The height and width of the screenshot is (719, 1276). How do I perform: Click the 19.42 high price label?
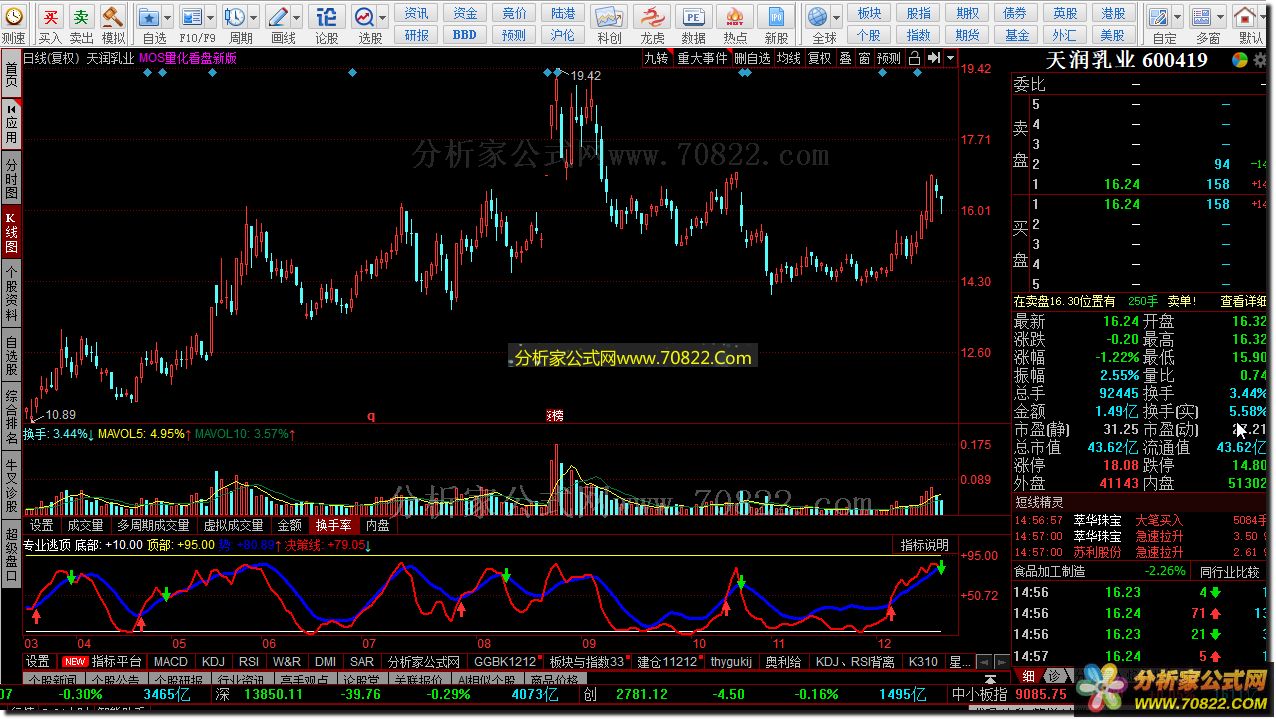click(x=586, y=76)
